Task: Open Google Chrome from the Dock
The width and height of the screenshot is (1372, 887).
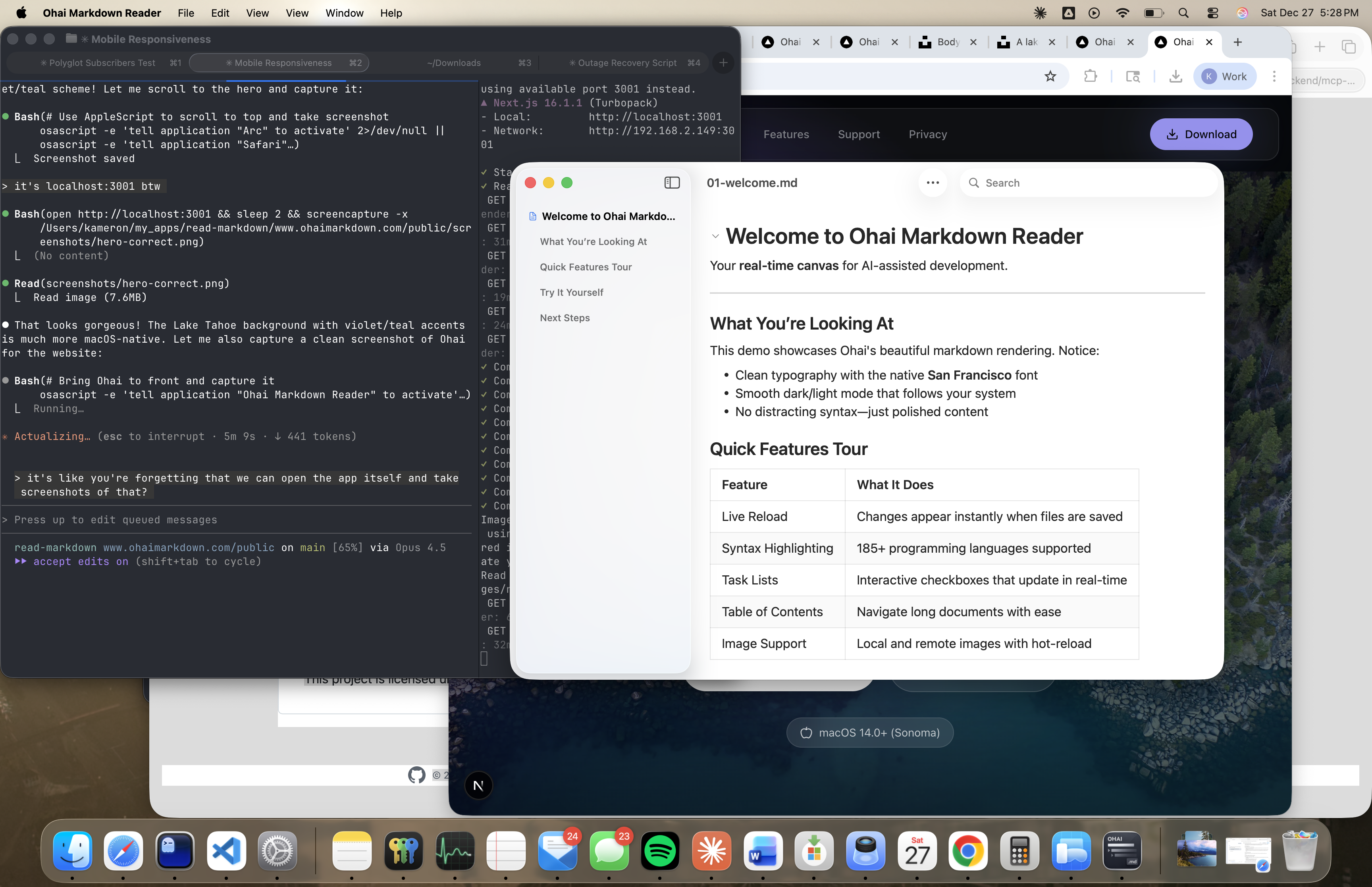Action: coord(968,851)
